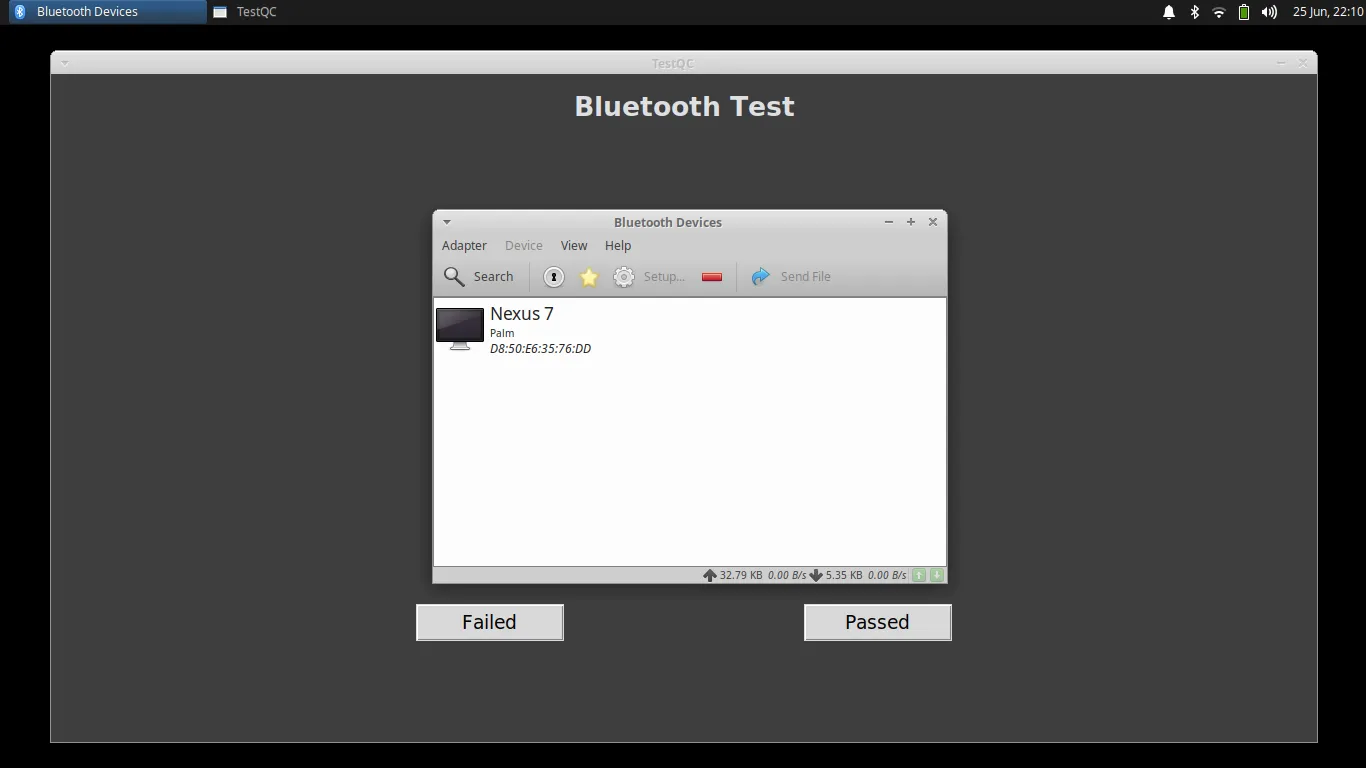Toggle the upload speed indicator in the statusbar
This screenshot has width=1366, height=768.
[x=918, y=575]
